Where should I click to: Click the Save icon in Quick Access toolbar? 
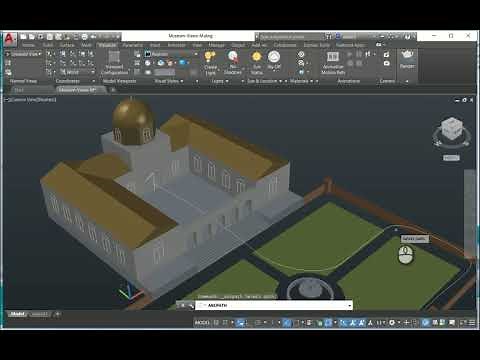click(41, 37)
